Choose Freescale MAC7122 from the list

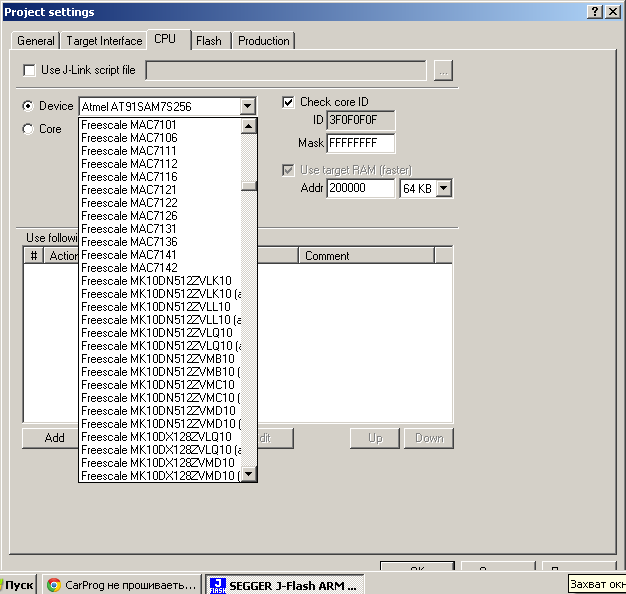160,203
